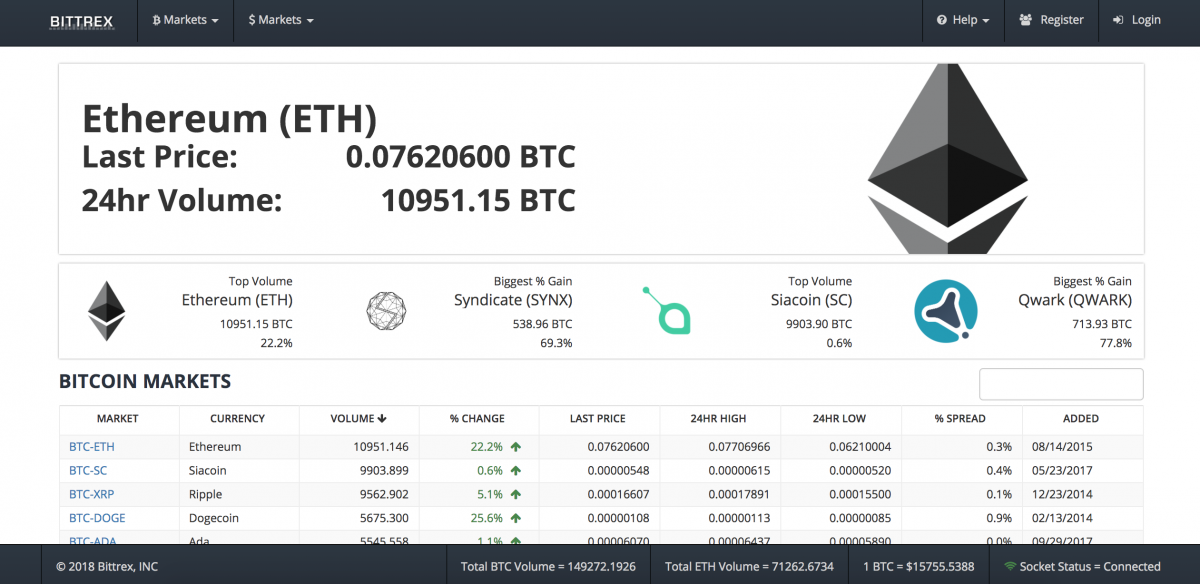Select the Ethereum currency cell

(239, 447)
